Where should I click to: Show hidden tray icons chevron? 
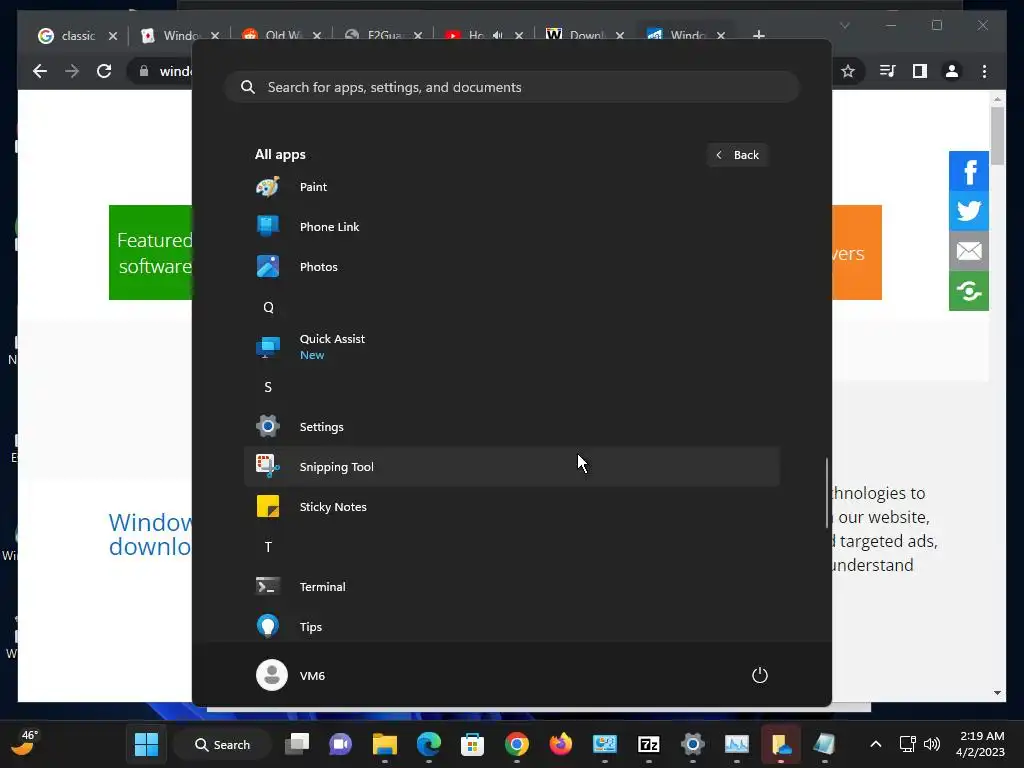[x=876, y=744]
